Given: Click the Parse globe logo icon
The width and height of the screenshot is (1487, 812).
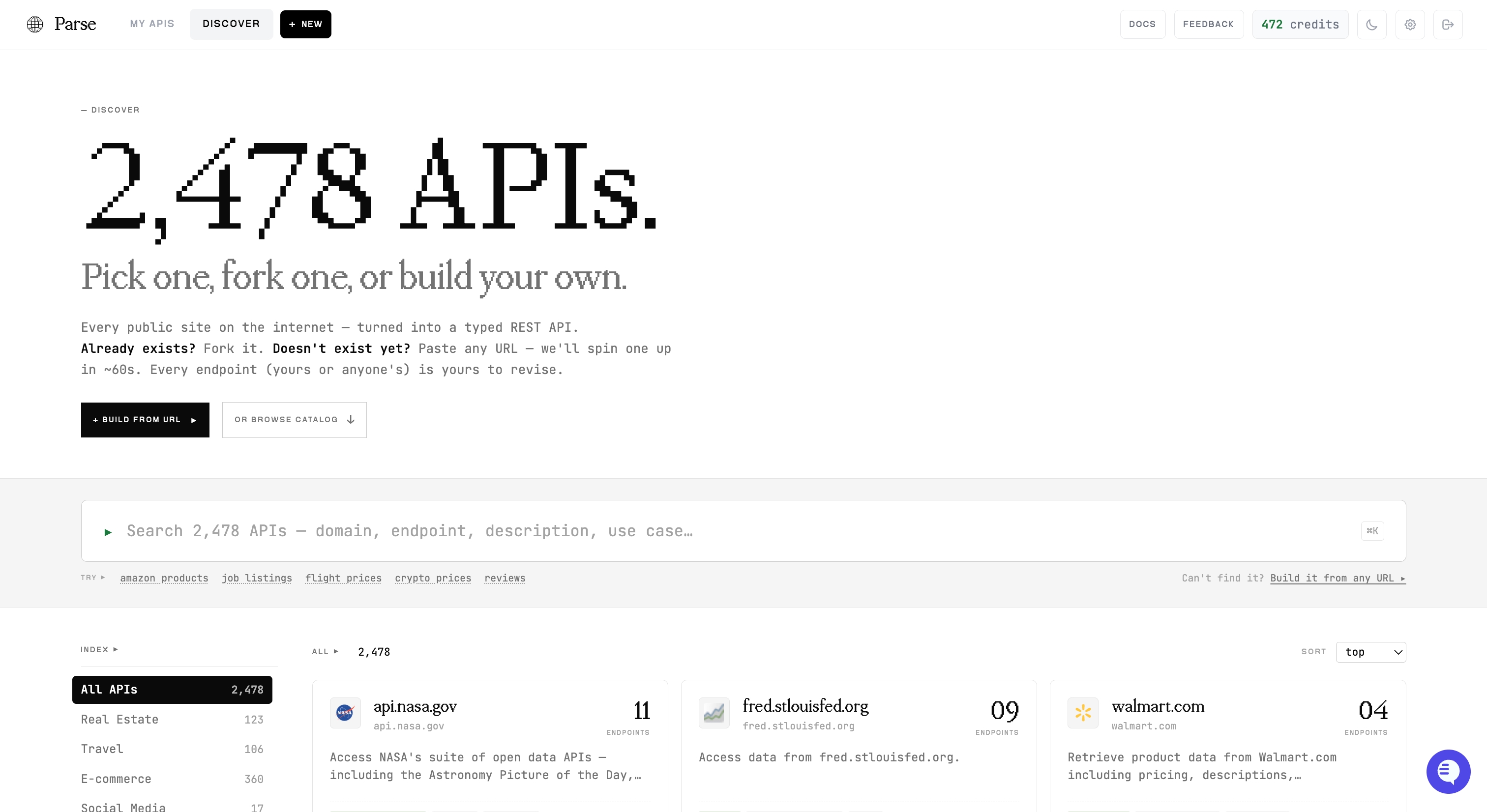Looking at the screenshot, I should (35, 24).
